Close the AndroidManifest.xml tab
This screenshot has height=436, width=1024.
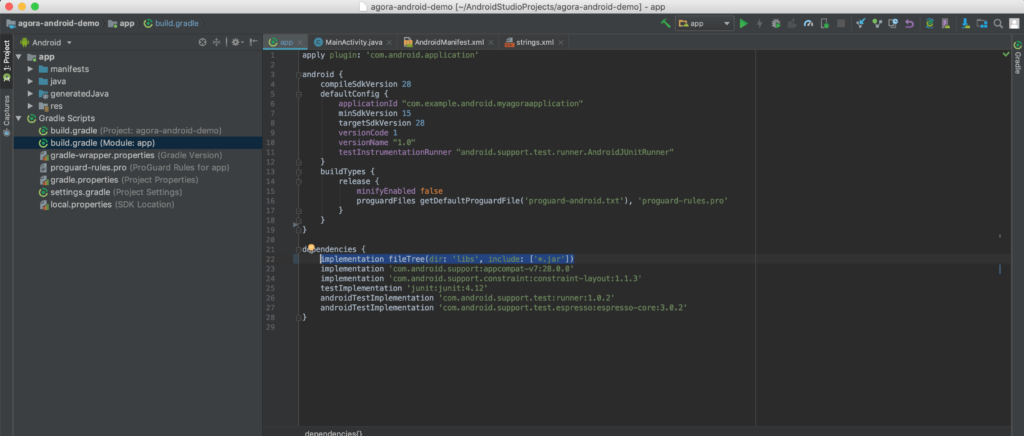click(x=491, y=42)
